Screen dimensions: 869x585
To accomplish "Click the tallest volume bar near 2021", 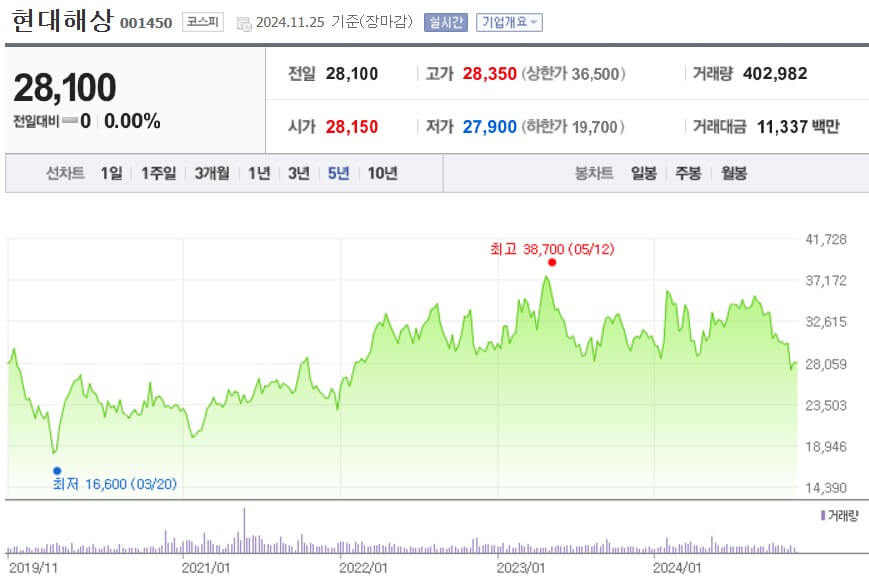I will (x=244, y=531).
